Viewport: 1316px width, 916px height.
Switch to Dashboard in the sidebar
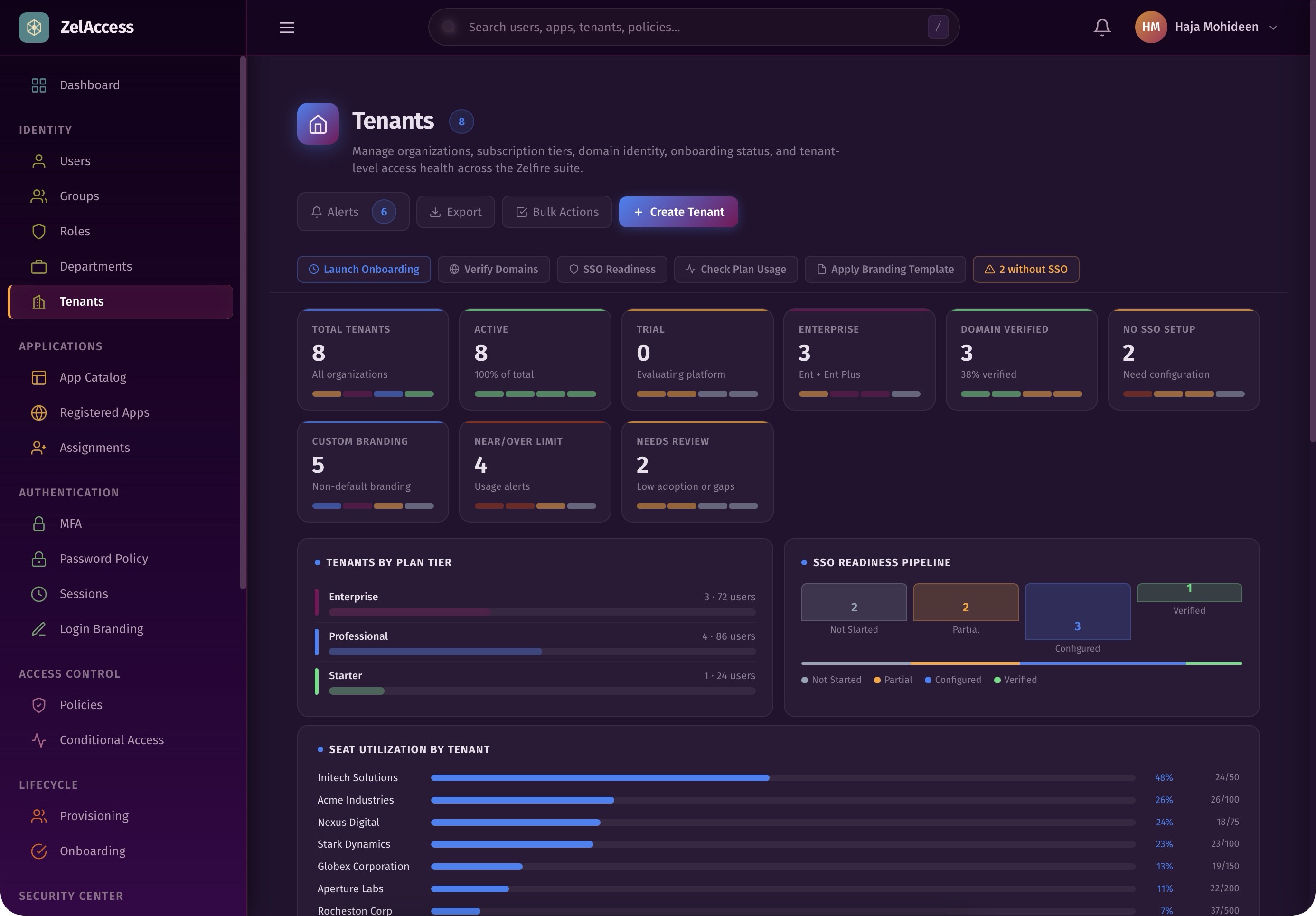pyautogui.click(x=89, y=85)
